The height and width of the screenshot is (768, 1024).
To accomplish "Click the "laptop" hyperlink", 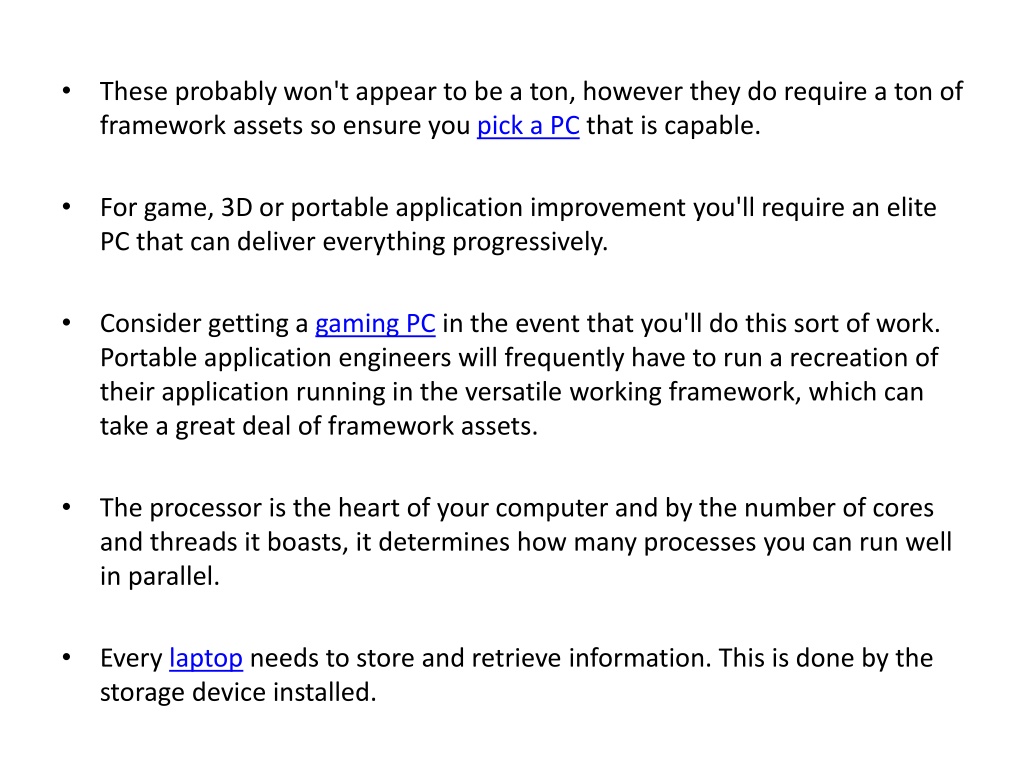I will 206,658.
